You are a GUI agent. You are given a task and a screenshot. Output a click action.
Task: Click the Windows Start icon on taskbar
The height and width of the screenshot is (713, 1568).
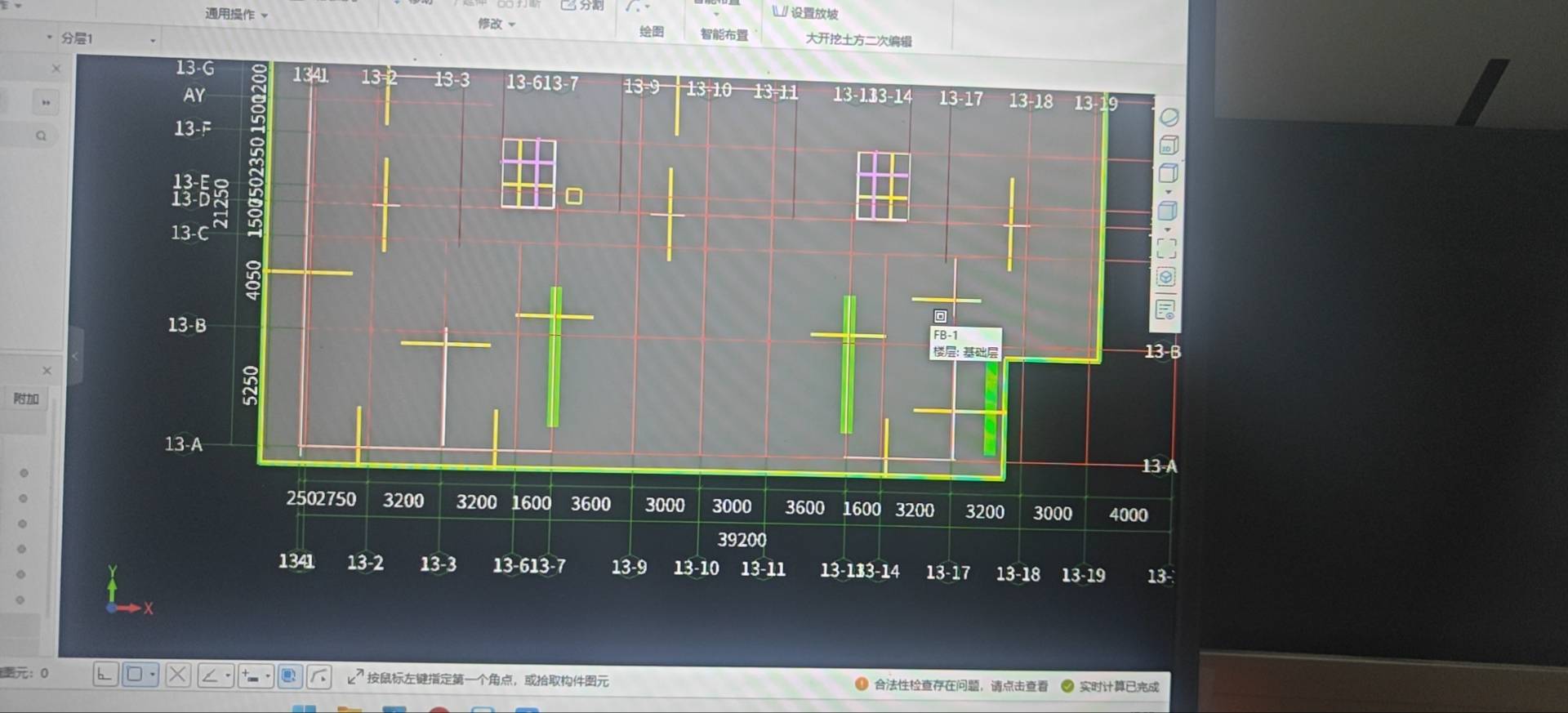[304, 708]
